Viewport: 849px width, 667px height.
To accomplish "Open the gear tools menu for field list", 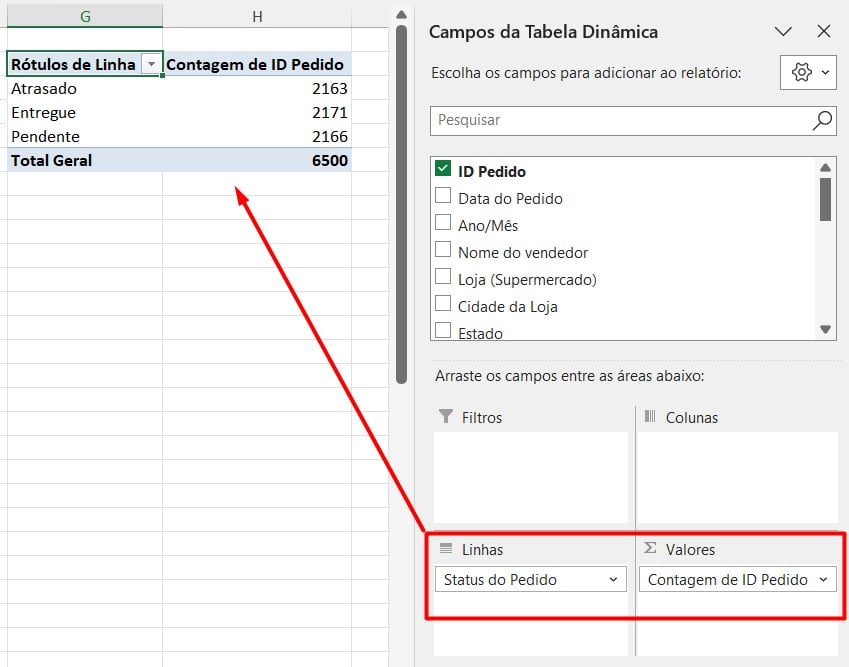I will (808, 73).
